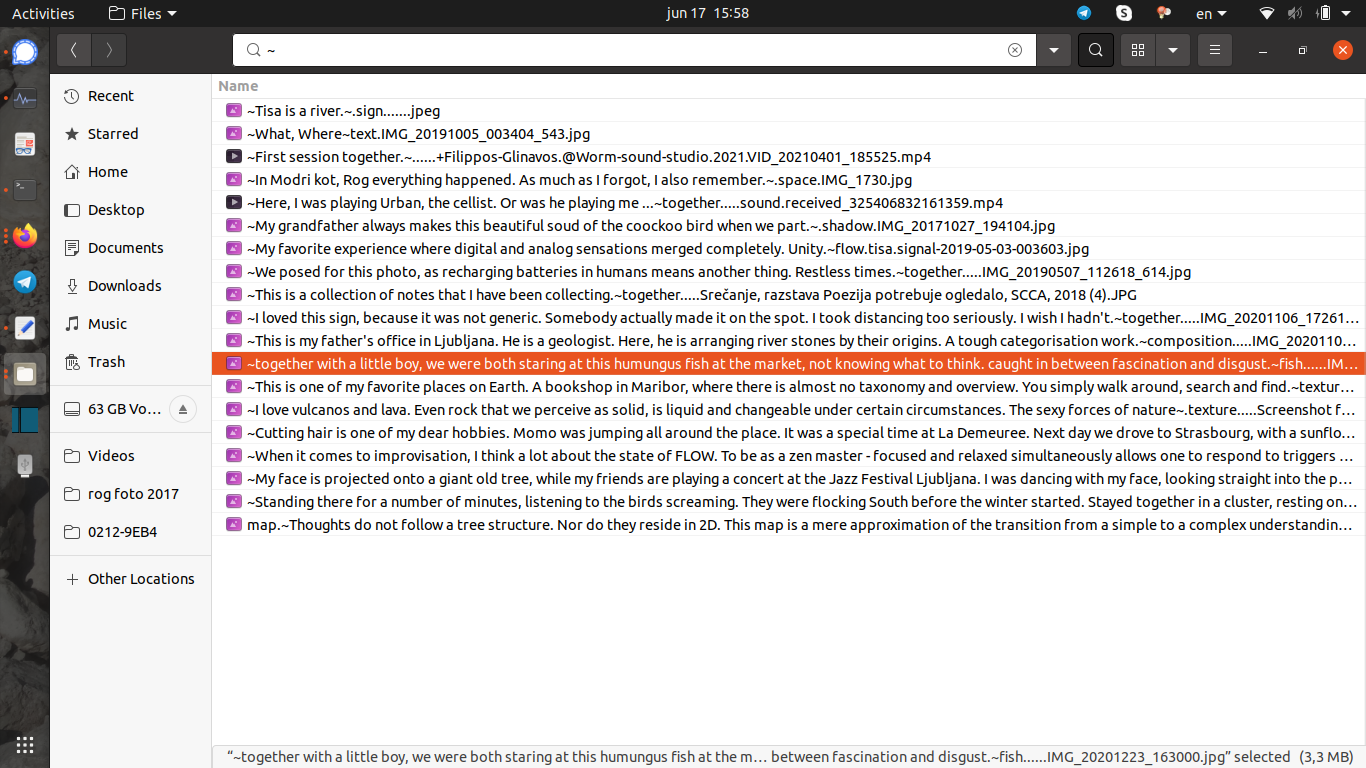Open the Videos bookmark
The width and height of the screenshot is (1366, 768).
[x=131, y=456]
